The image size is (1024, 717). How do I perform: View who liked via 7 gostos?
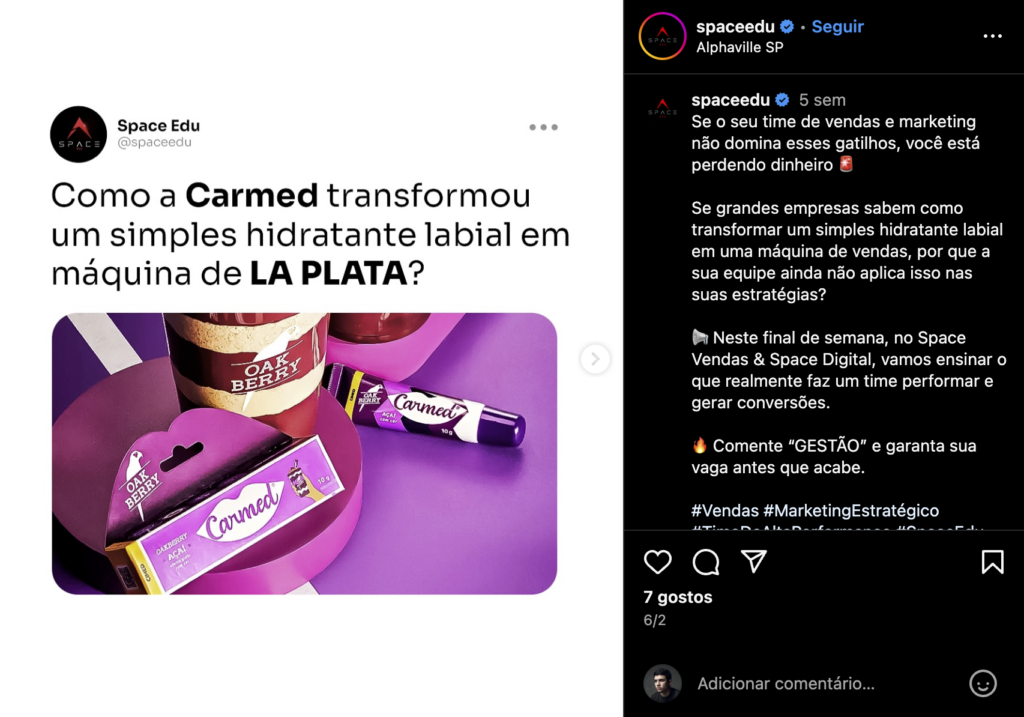click(678, 597)
